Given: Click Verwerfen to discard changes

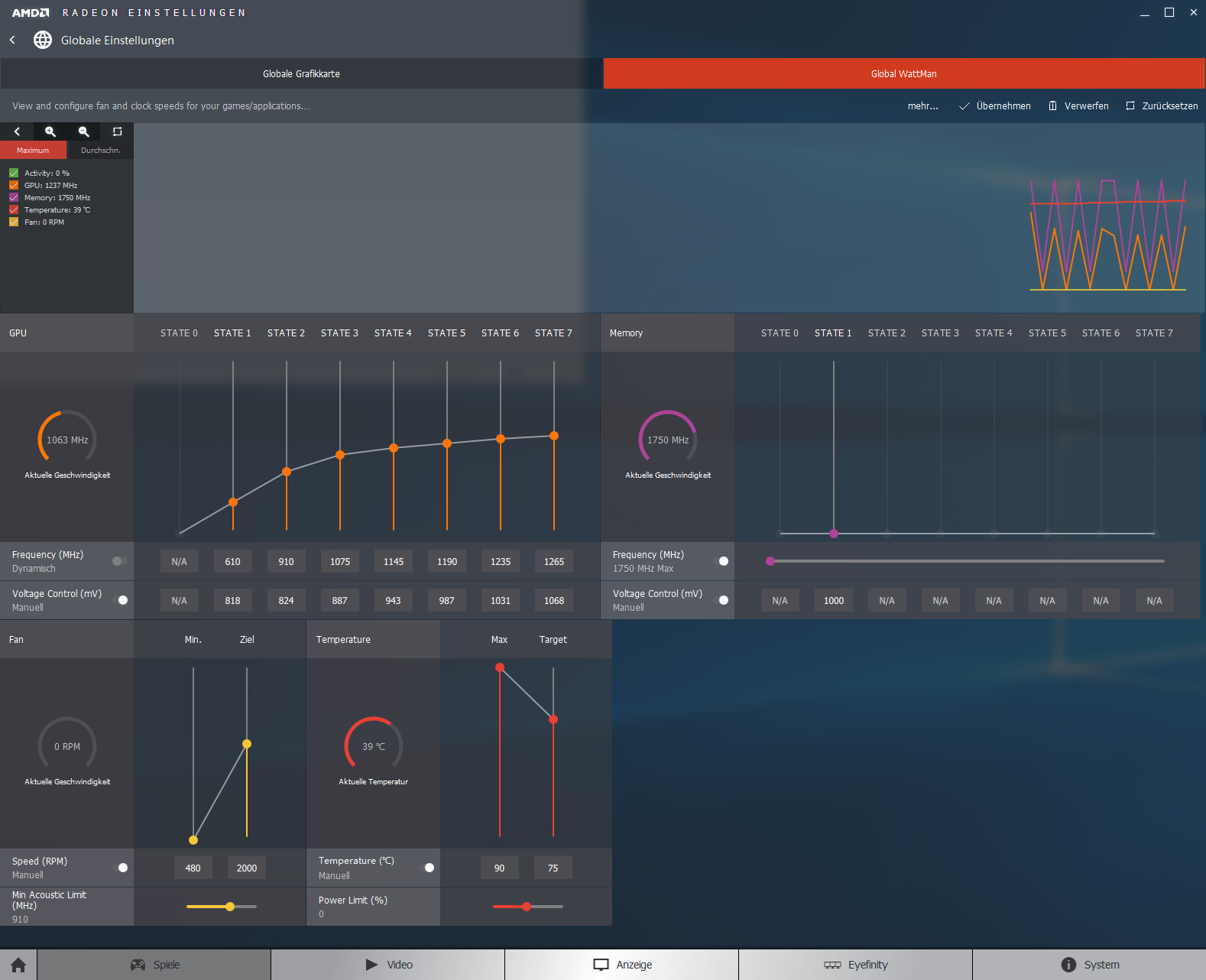Looking at the screenshot, I should [1078, 106].
